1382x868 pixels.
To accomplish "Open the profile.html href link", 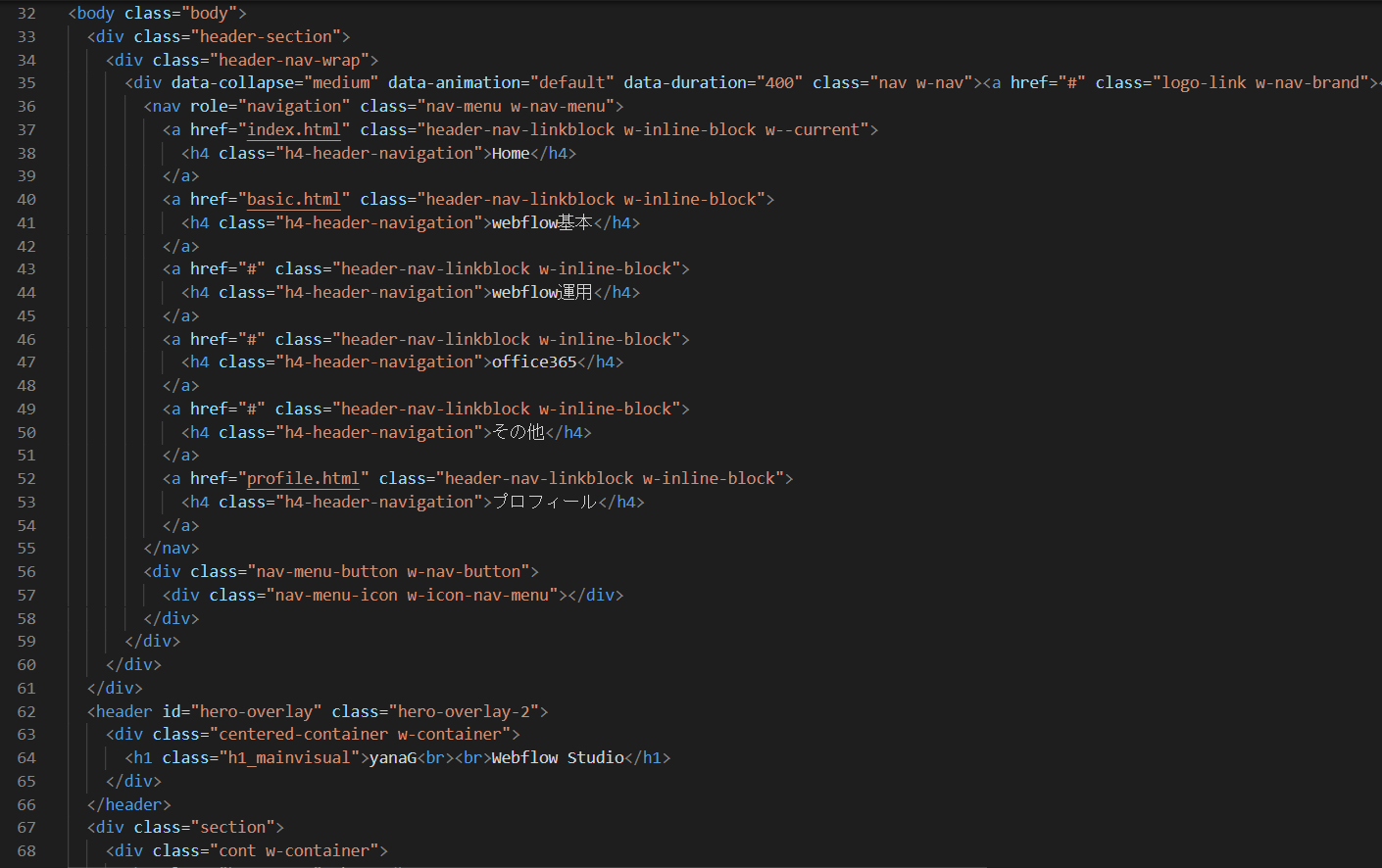I will coord(303,478).
